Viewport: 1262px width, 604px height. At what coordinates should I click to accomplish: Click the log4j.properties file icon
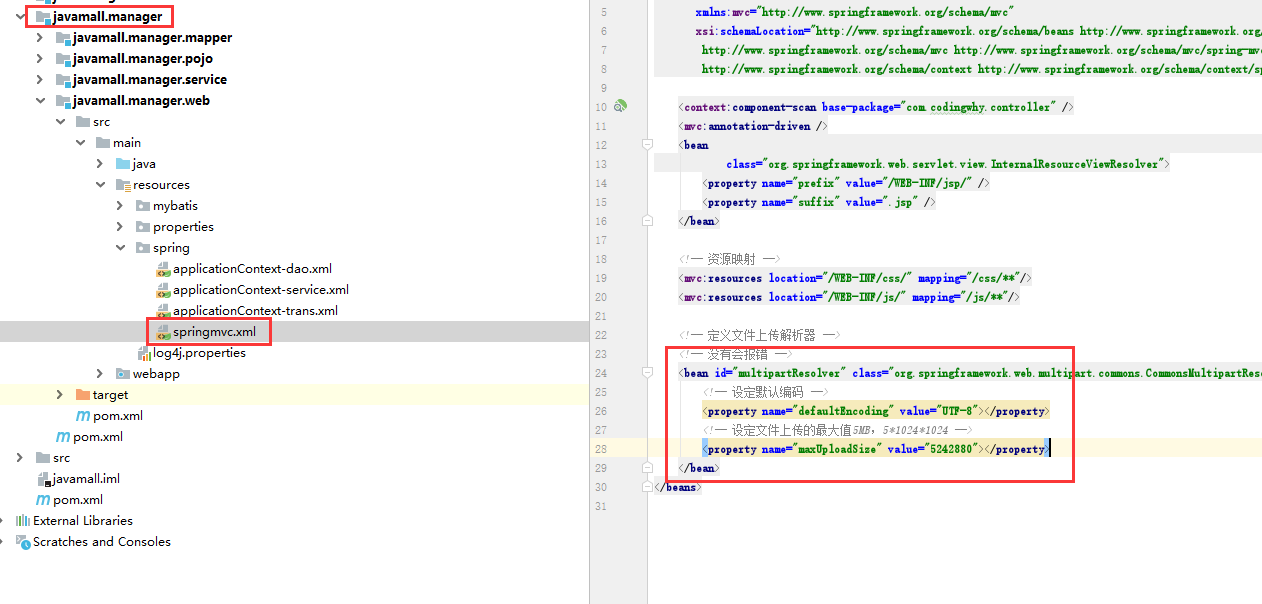tap(144, 353)
